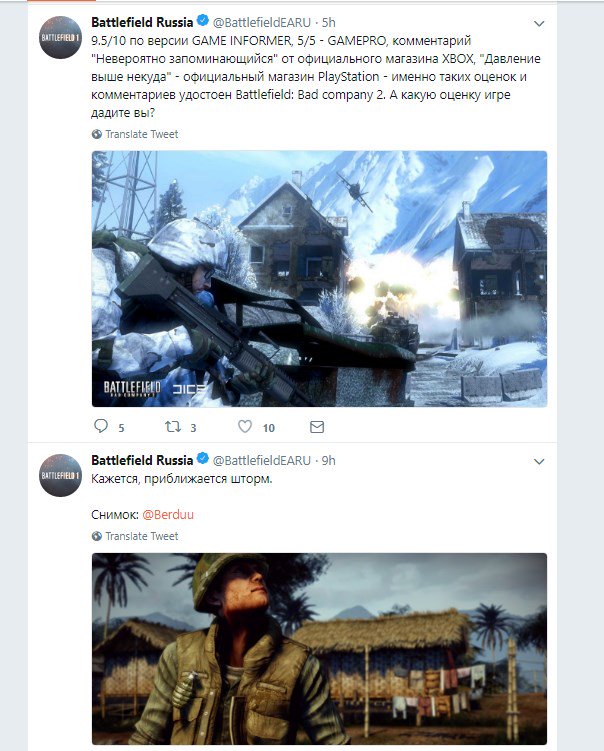Screen dimensions: 604x751
Task: Send first tweet via direct message envelope
Action: pos(317,427)
